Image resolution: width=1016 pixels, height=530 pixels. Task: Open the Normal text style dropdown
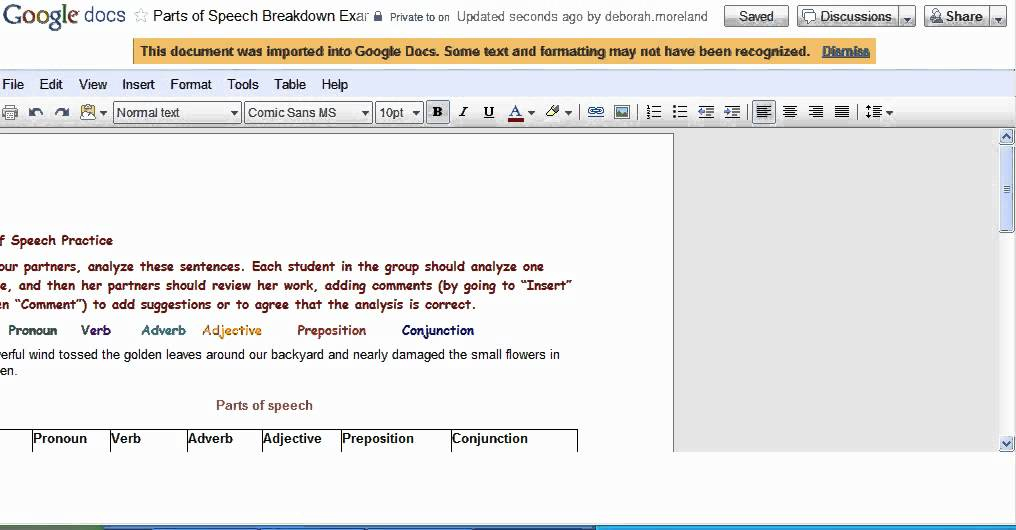(177, 113)
